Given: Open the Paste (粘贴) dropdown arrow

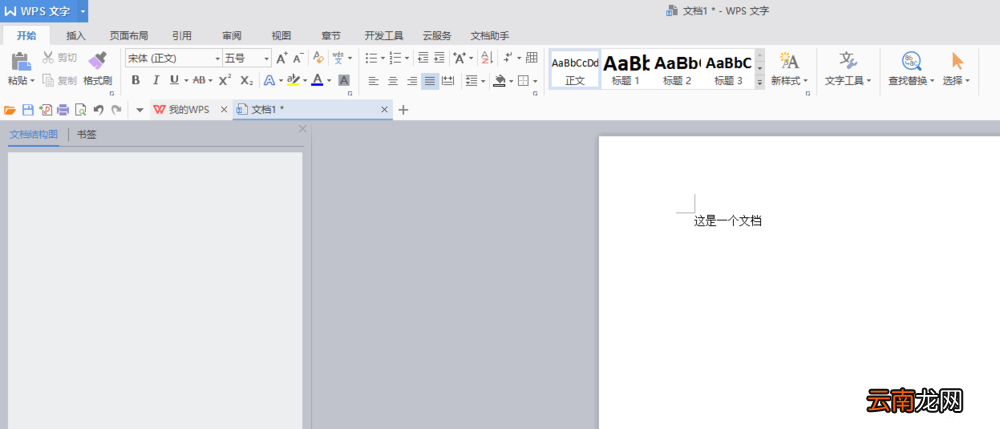Looking at the screenshot, I should point(32,81).
